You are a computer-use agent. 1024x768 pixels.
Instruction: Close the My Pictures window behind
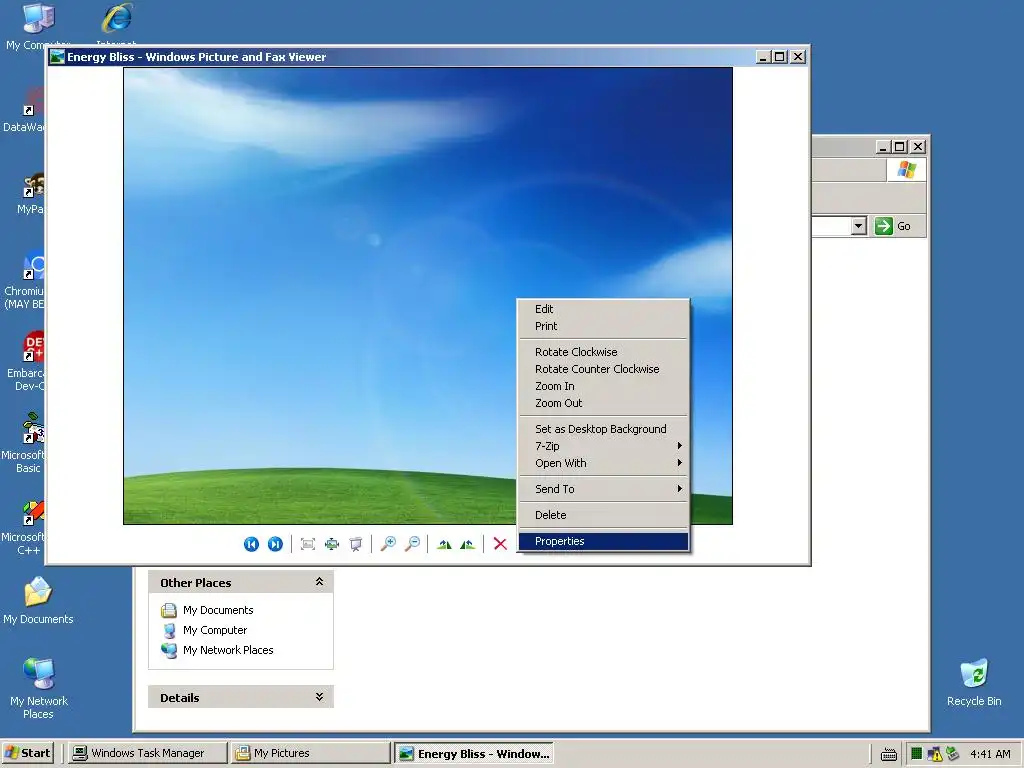[x=918, y=147]
